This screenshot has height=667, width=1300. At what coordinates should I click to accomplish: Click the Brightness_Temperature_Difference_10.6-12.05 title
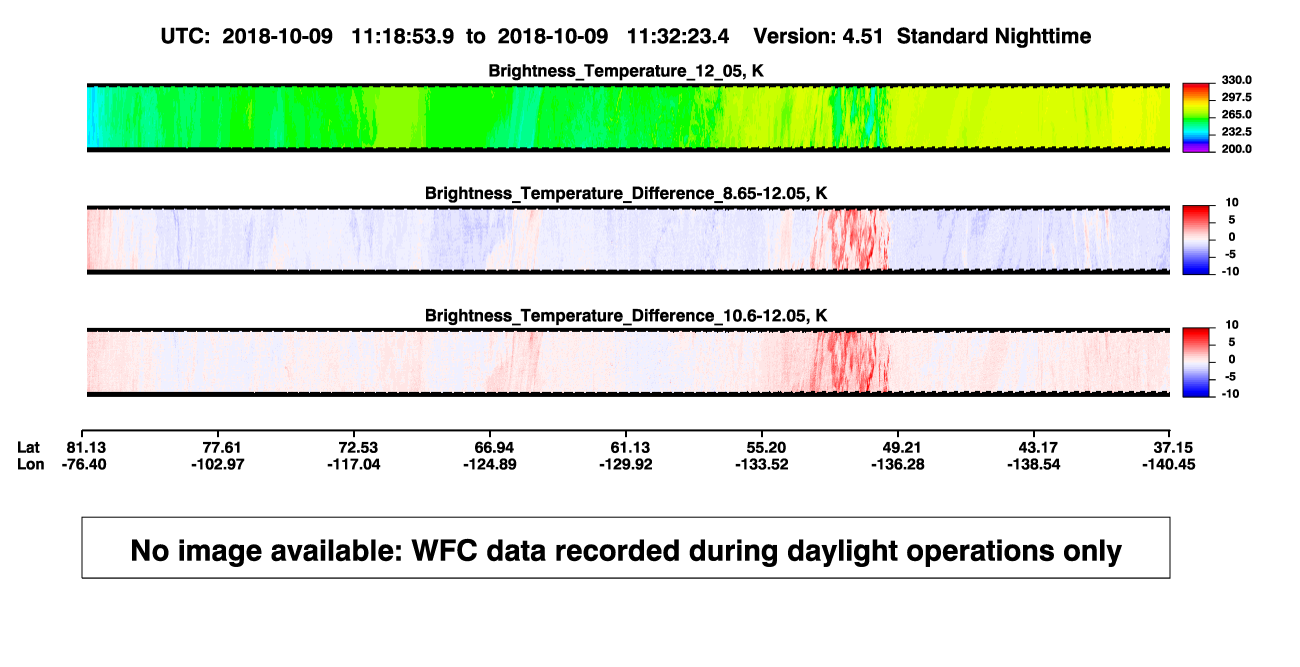pos(626,316)
